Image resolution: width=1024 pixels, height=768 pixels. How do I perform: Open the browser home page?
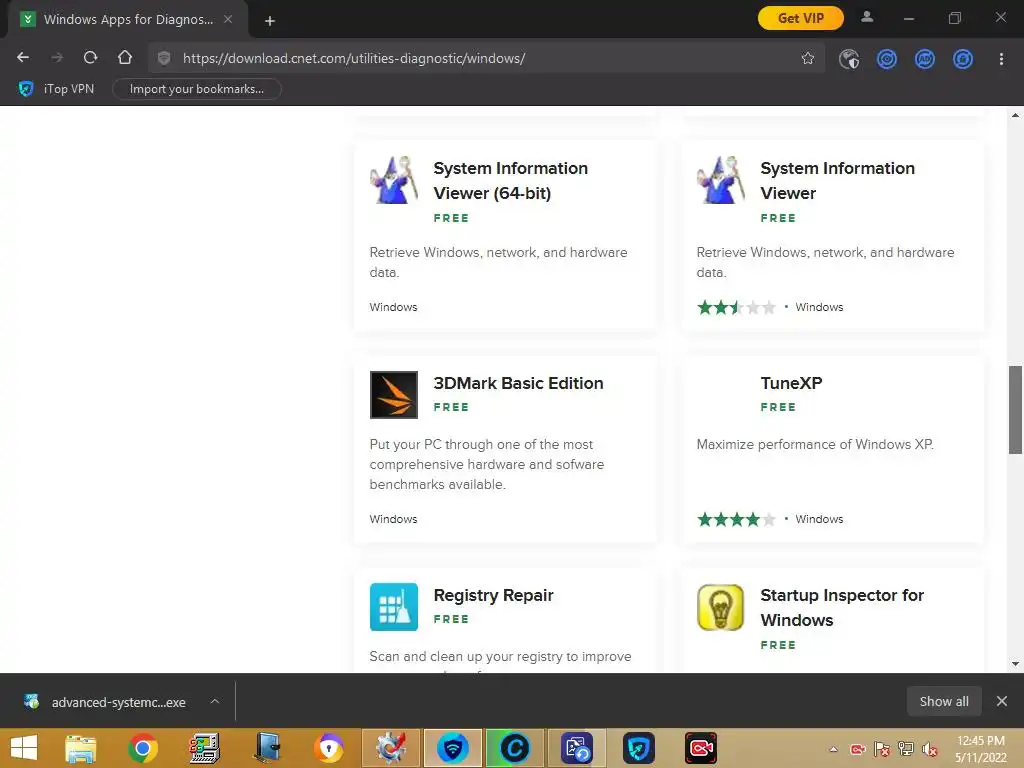click(x=125, y=57)
